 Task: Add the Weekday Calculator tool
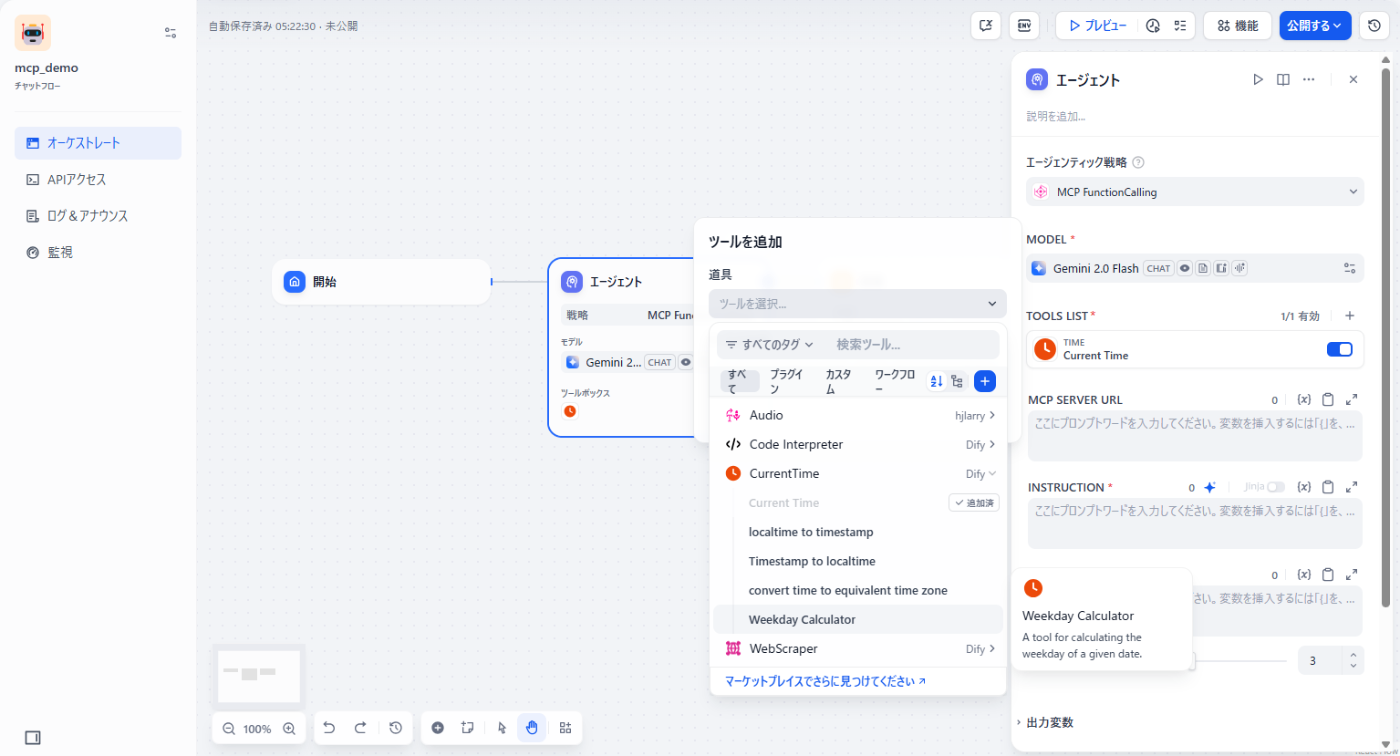(x=858, y=619)
